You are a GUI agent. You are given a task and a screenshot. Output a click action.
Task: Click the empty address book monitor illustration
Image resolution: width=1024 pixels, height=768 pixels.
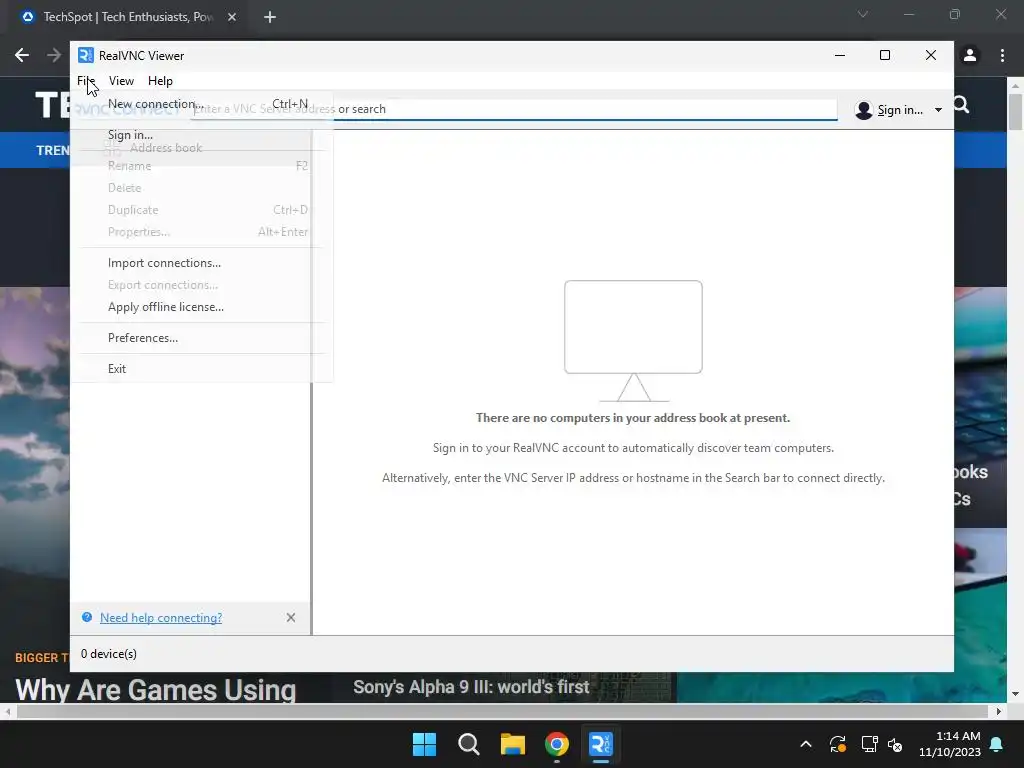coord(633,341)
